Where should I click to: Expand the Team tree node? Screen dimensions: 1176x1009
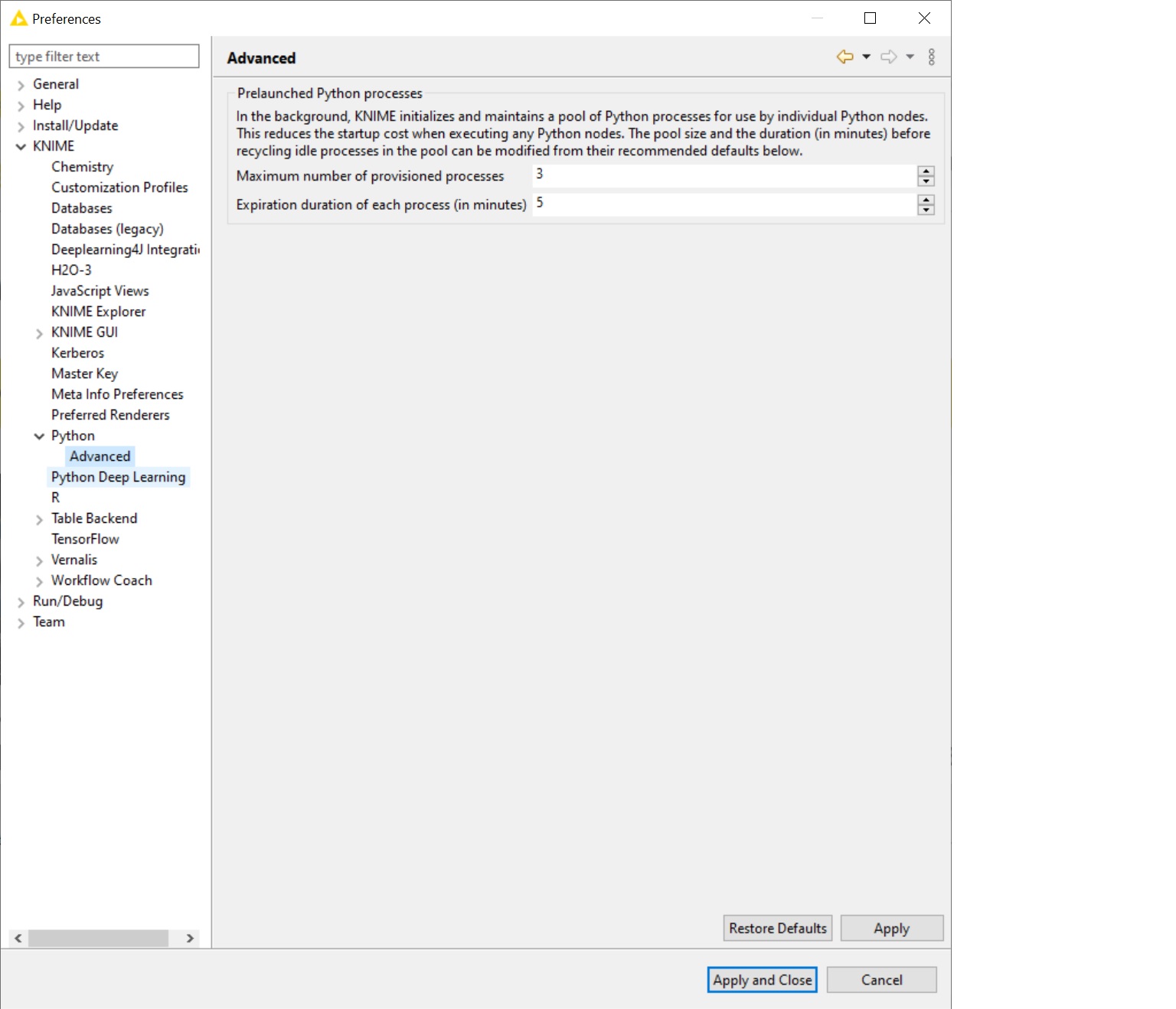21,622
